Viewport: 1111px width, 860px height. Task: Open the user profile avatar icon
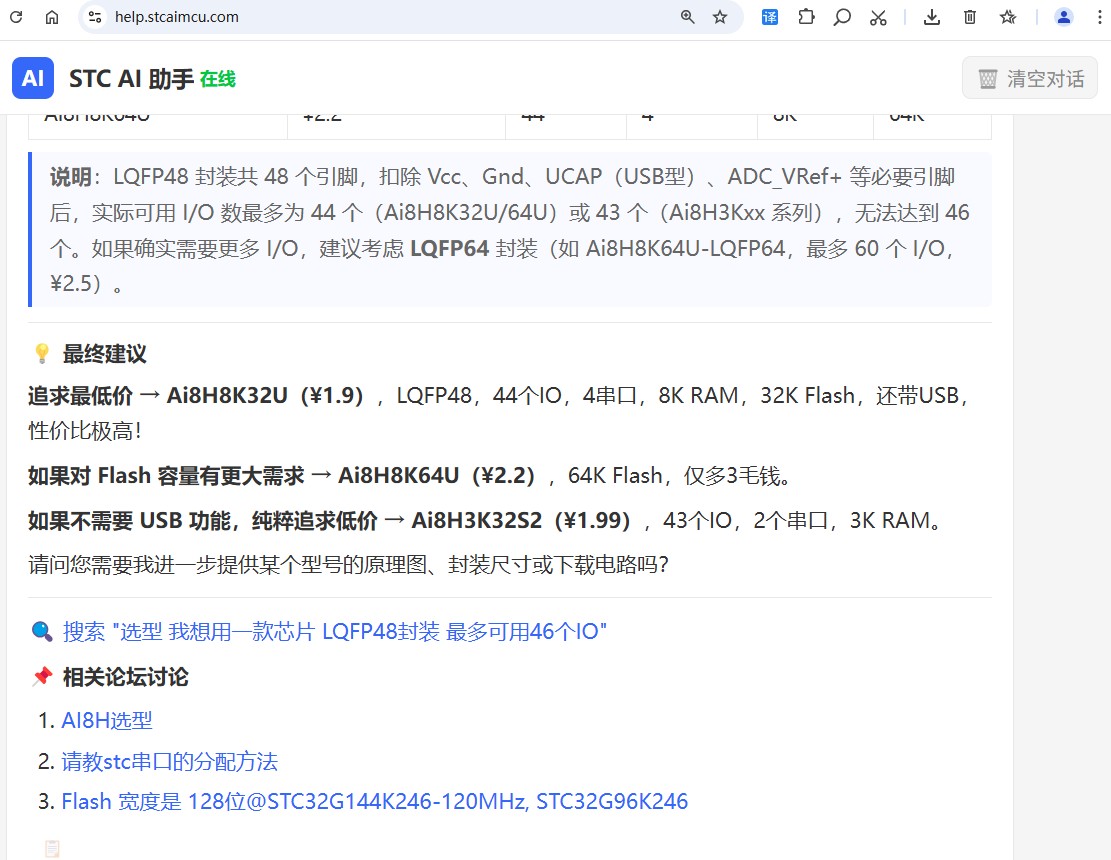click(x=1064, y=17)
